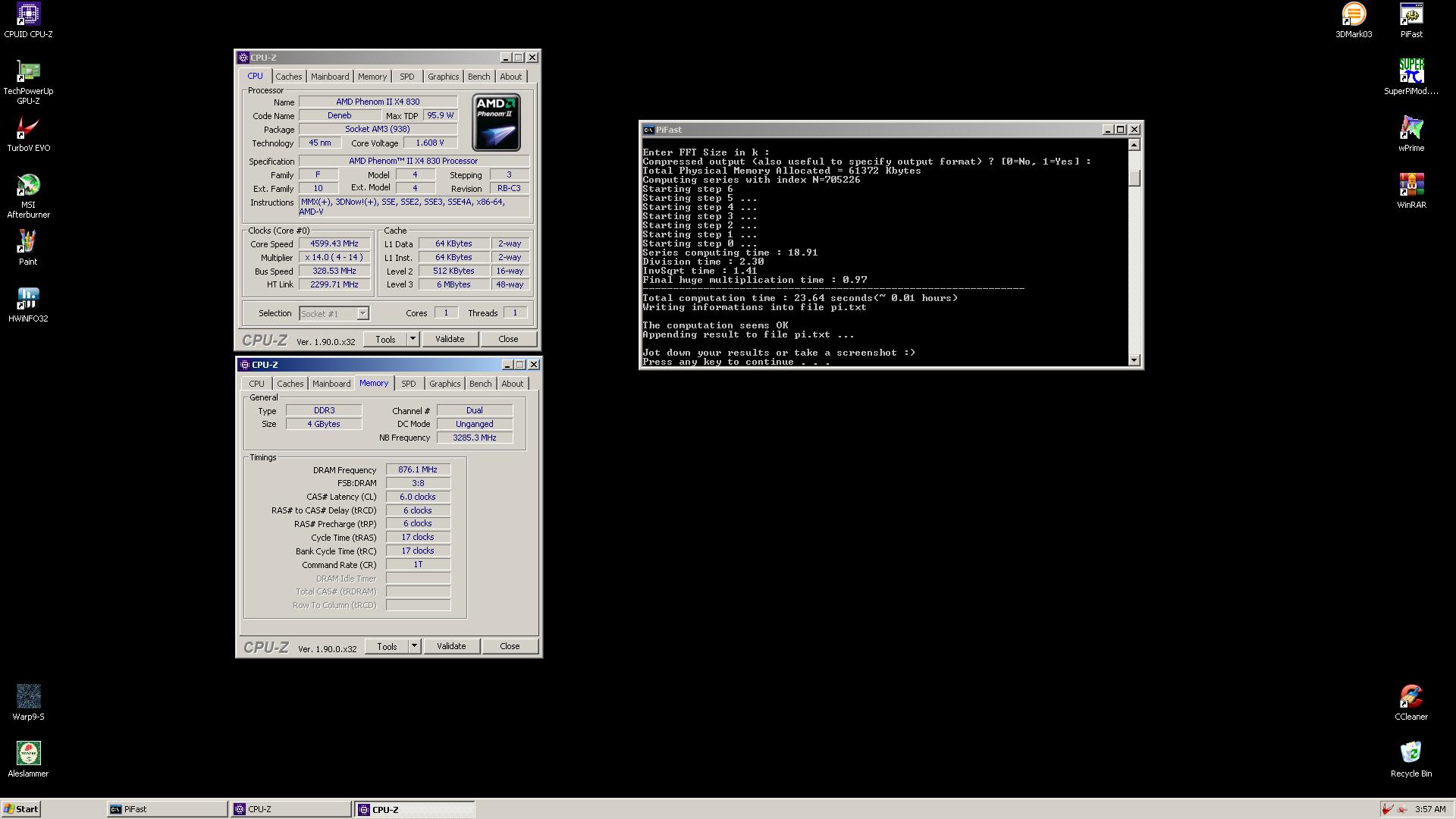Image resolution: width=1456 pixels, height=819 pixels.
Task: Select the Aleslammer desktop icon
Action: [x=28, y=760]
